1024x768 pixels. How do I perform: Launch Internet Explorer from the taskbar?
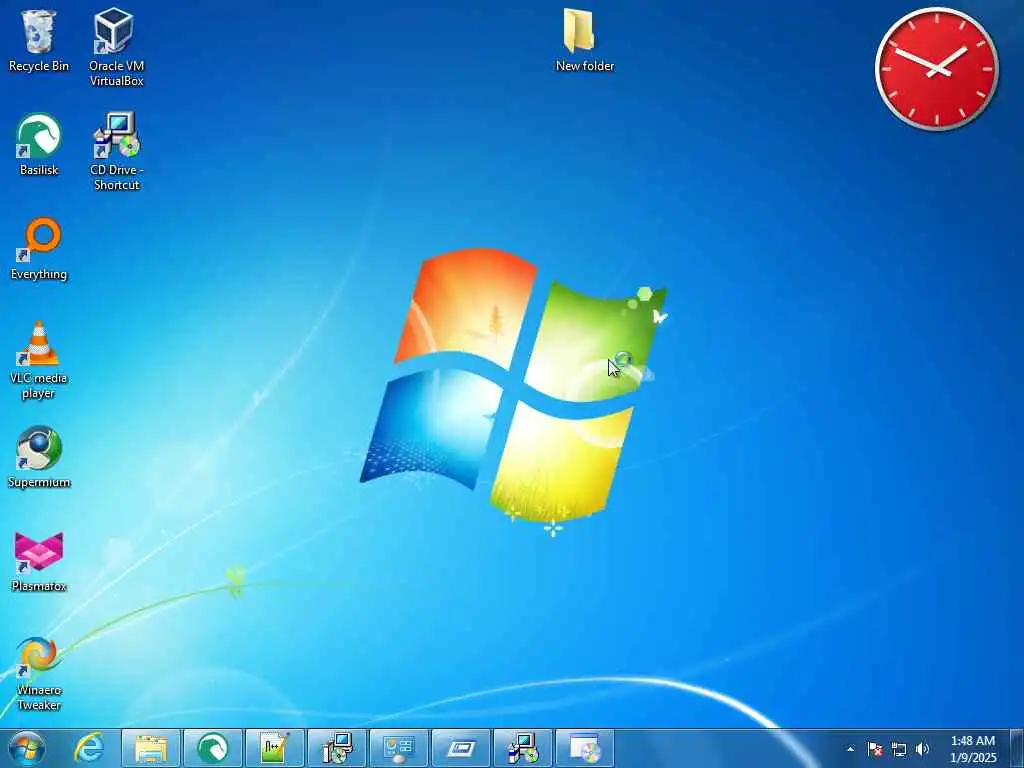pos(89,748)
